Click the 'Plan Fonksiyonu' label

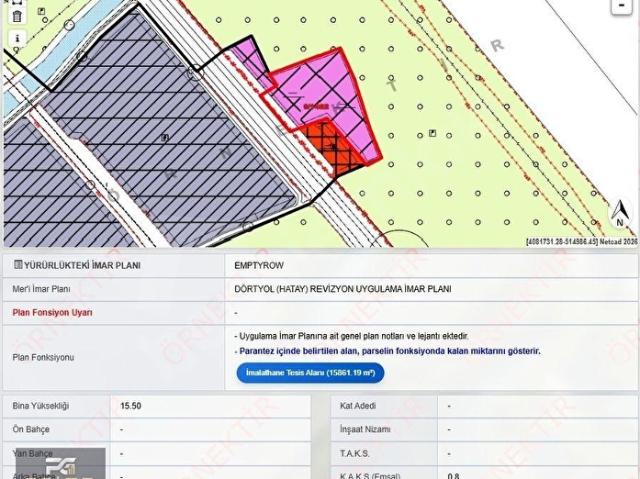(x=43, y=357)
